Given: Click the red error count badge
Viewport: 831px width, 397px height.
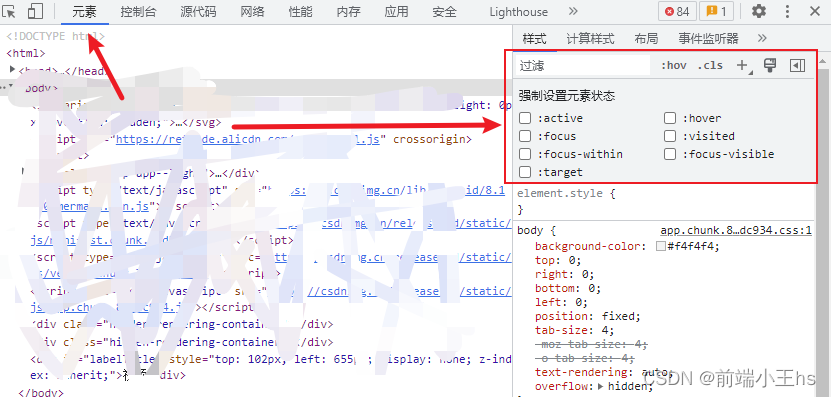Looking at the screenshot, I should 677,11.
